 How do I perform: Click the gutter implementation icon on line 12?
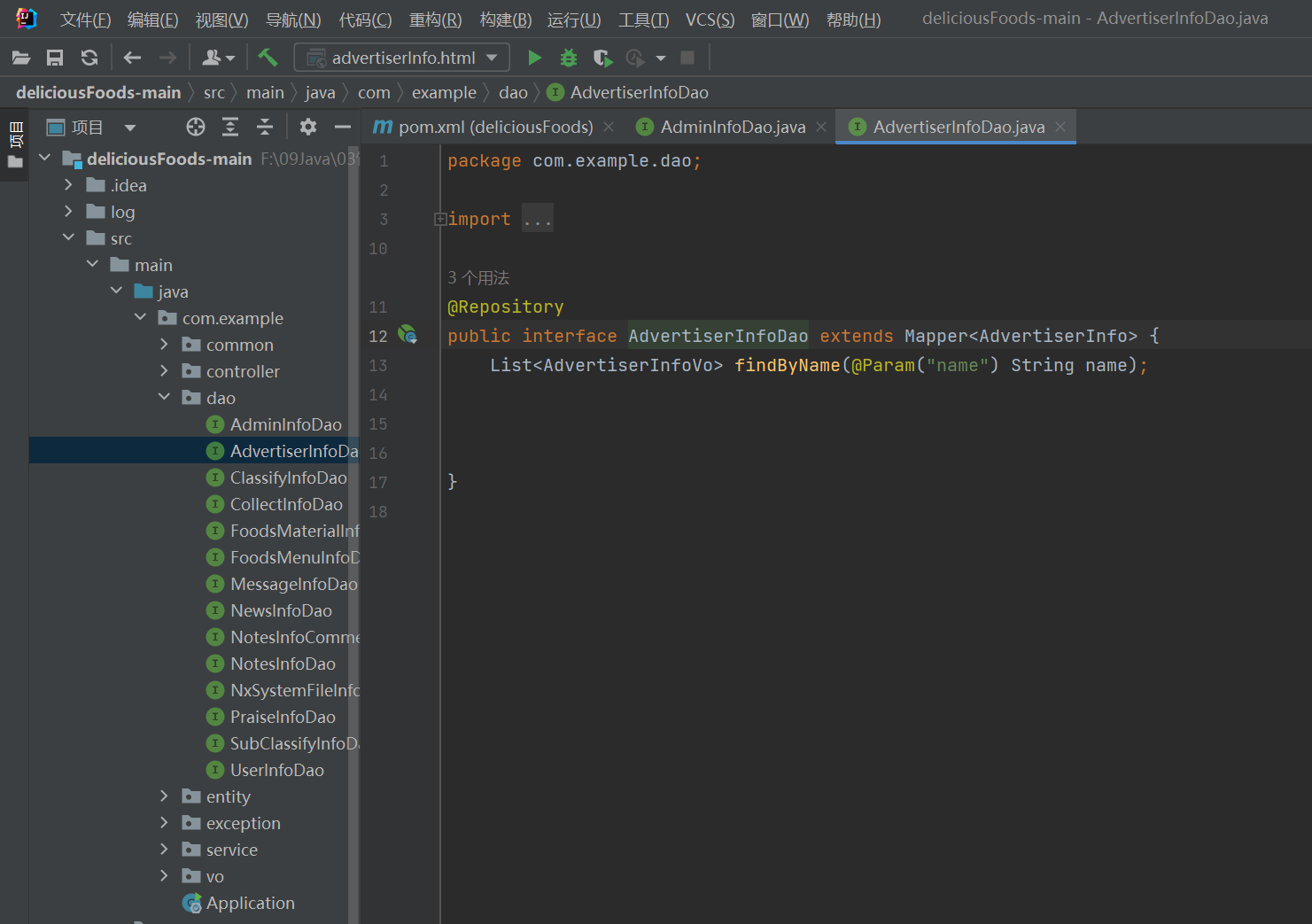point(407,335)
